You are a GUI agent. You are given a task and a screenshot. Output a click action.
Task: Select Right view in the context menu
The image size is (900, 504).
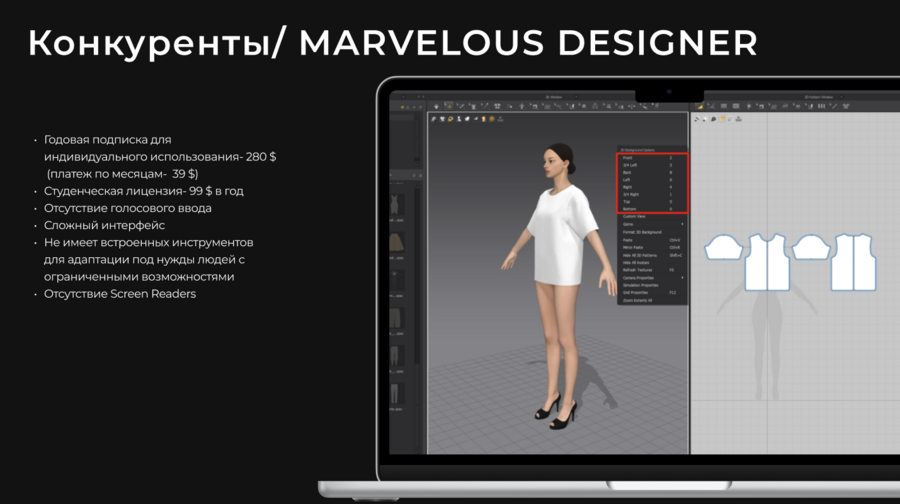[652, 187]
